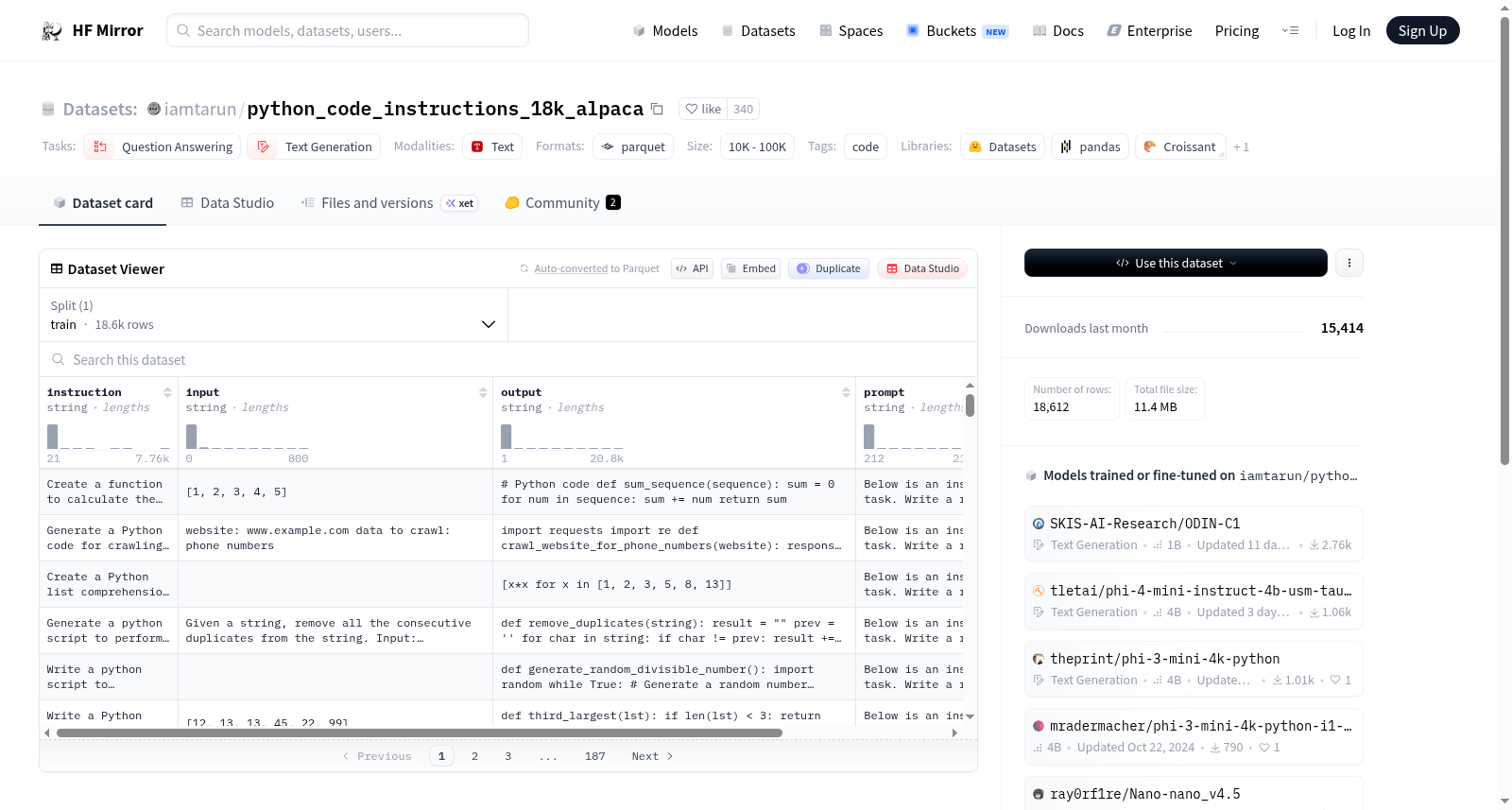1512x810 pixels.
Task: Open the Use this dataset dropdown
Action: [x=1176, y=263]
